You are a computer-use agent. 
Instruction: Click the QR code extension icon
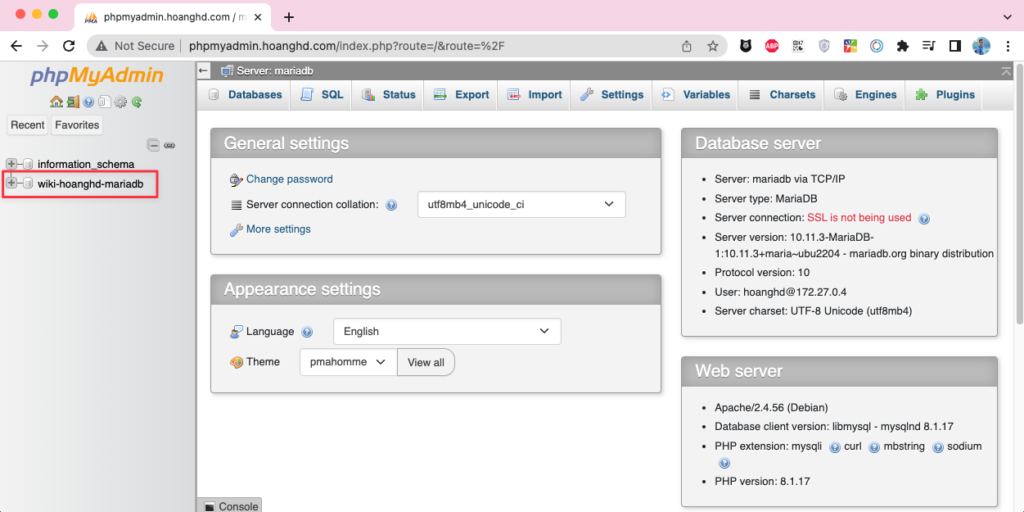[x=798, y=46]
